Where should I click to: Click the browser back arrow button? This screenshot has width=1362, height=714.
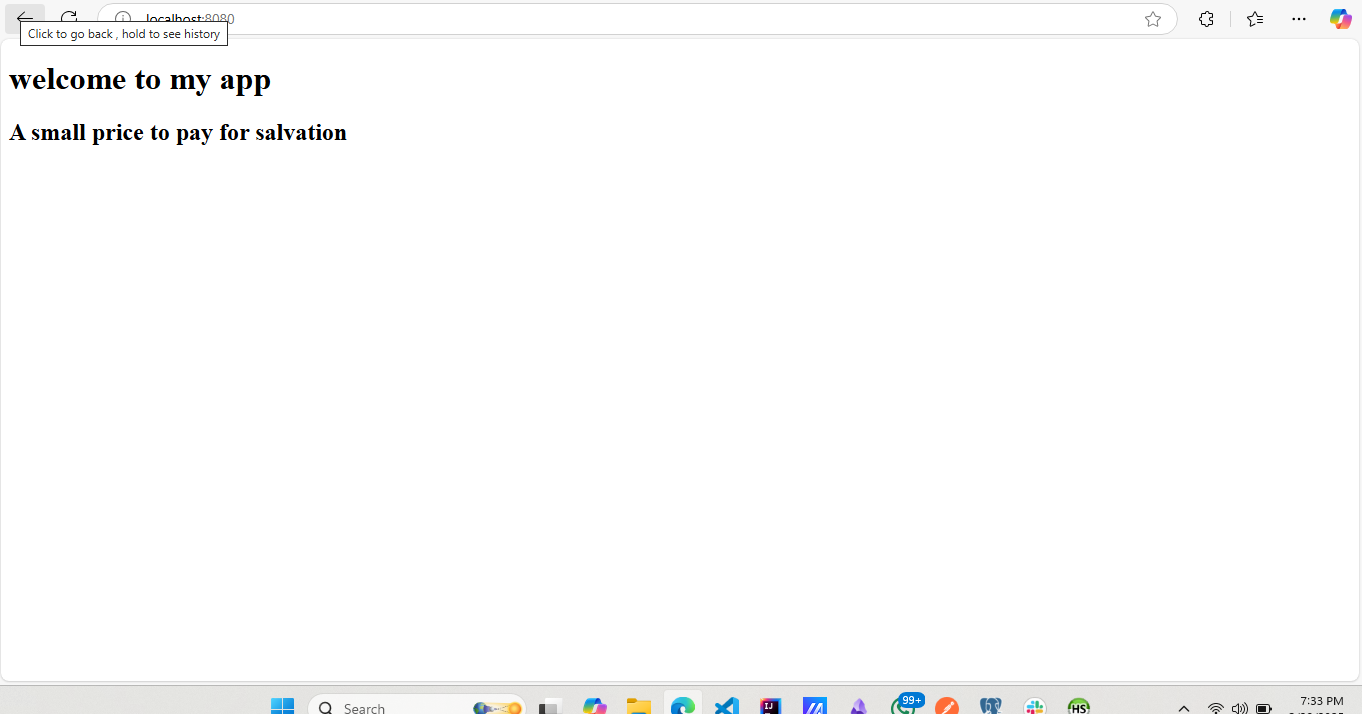pos(25,17)
